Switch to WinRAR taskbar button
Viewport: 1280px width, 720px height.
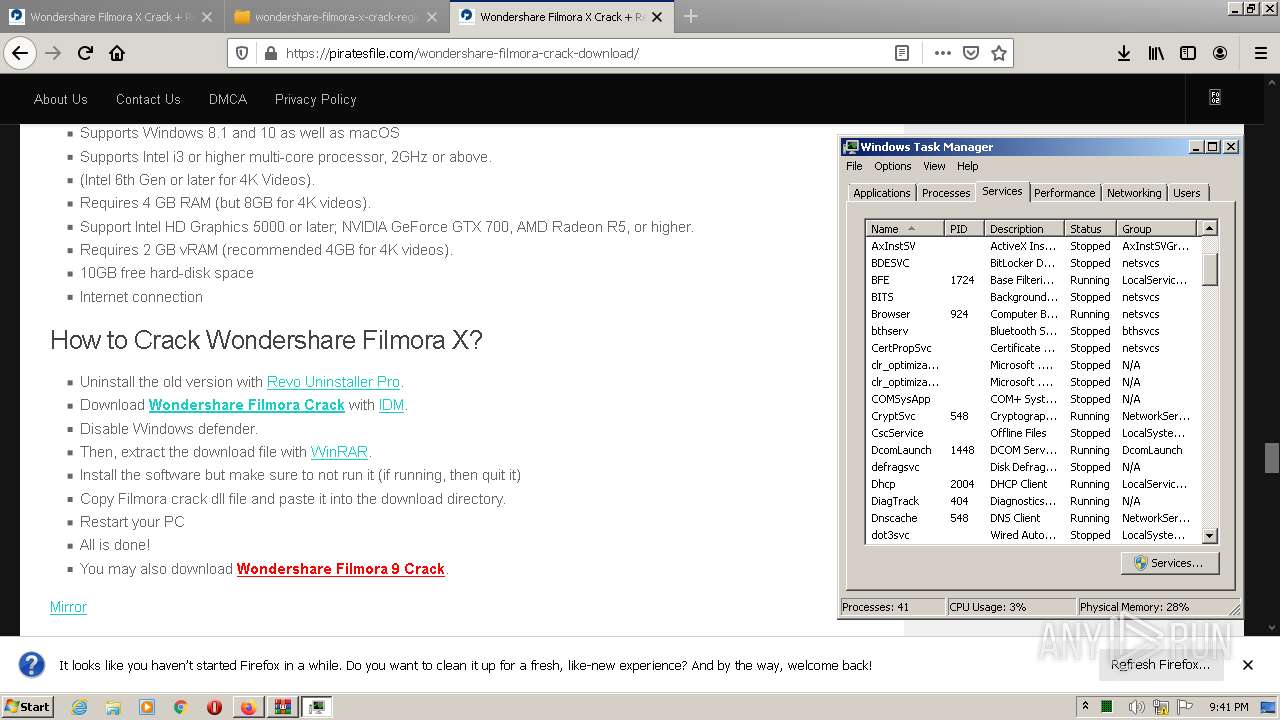tap(283, 707)
